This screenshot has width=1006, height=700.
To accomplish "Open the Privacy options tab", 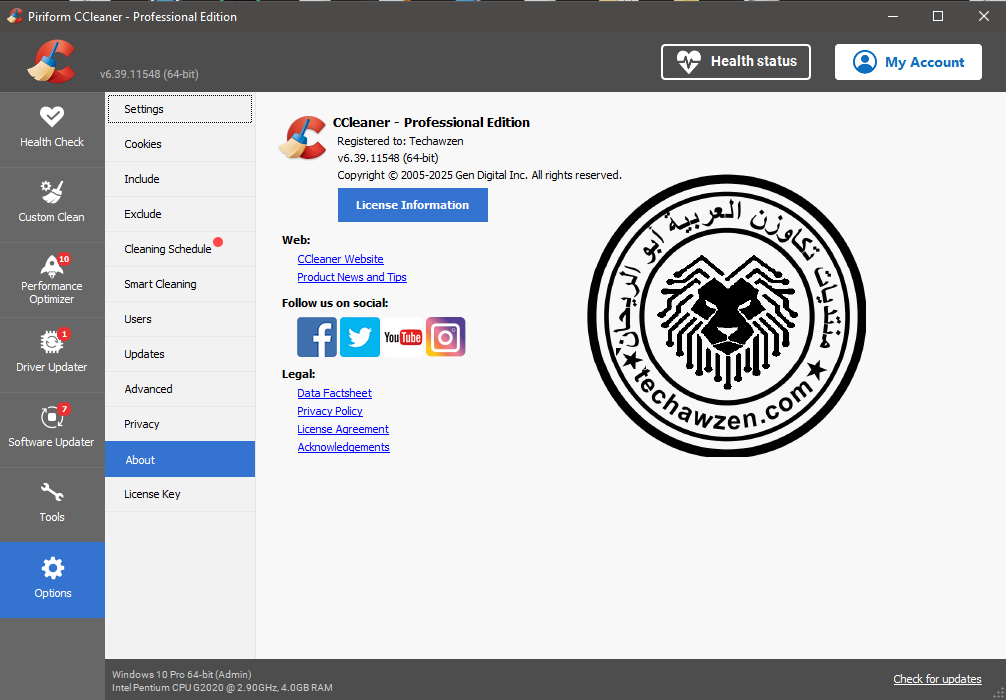I will pyautogui.click(x=180, y=424).
